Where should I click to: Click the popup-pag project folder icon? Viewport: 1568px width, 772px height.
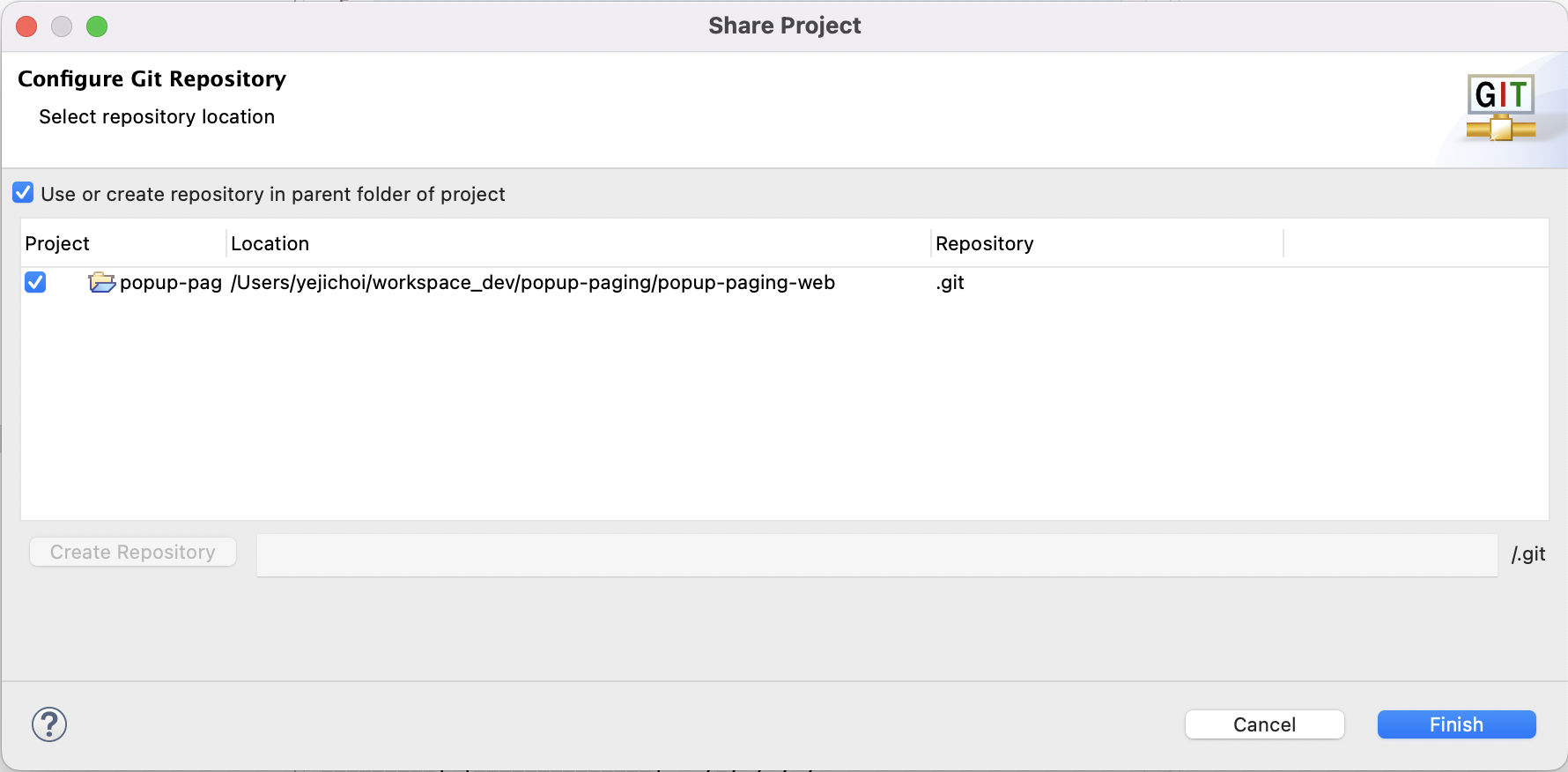coord(102,282)
